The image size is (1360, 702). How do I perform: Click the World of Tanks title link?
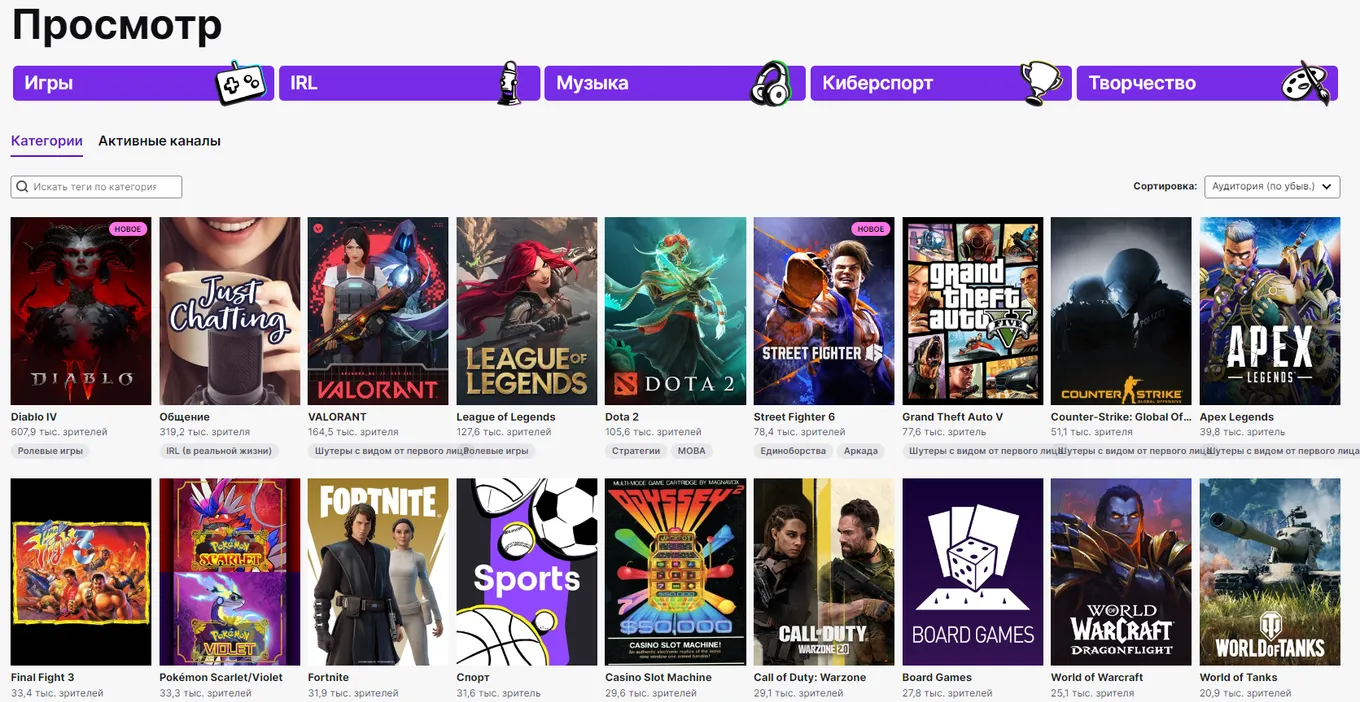(1239, 678)
